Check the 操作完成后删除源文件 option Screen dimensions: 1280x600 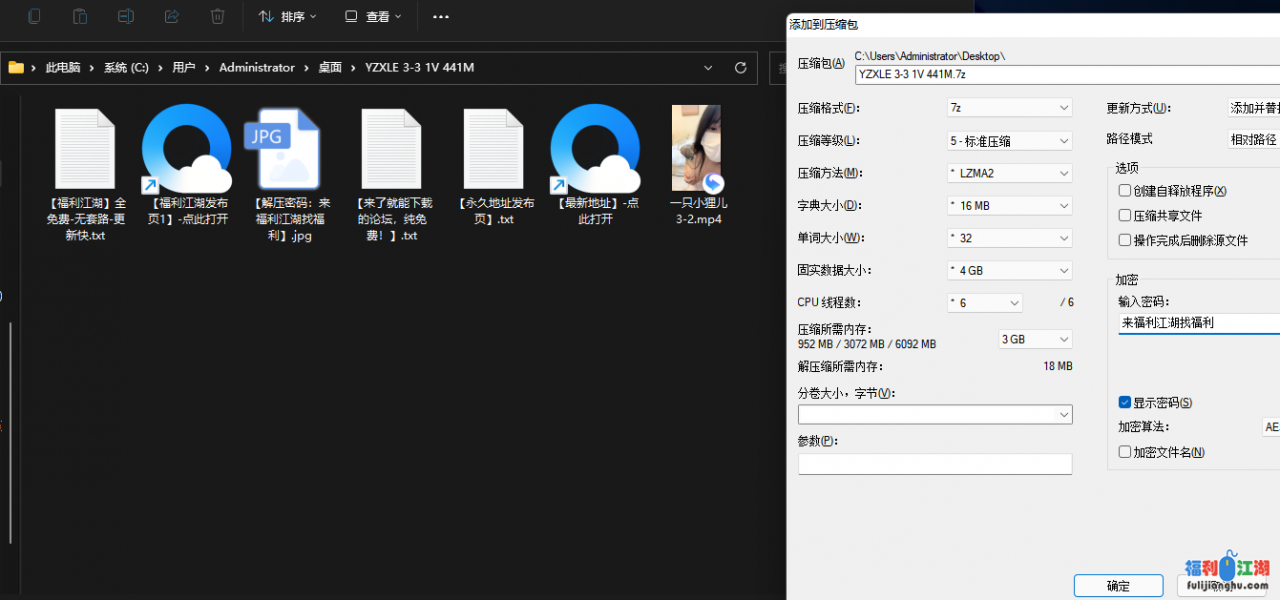1125,240
